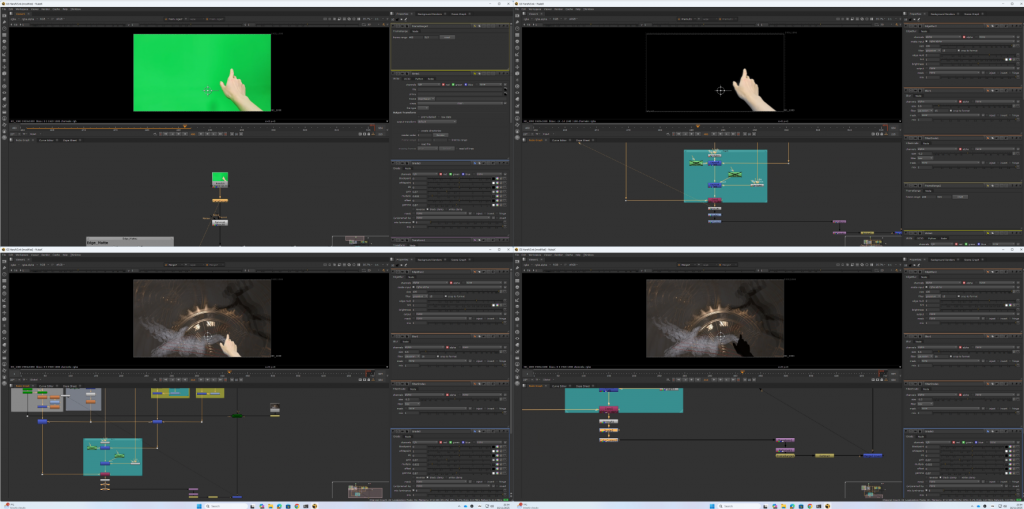The height and width of the screenshot is (509, 1024).
Task: Click the green-screen Read node thumbnail
Action: 220,178
